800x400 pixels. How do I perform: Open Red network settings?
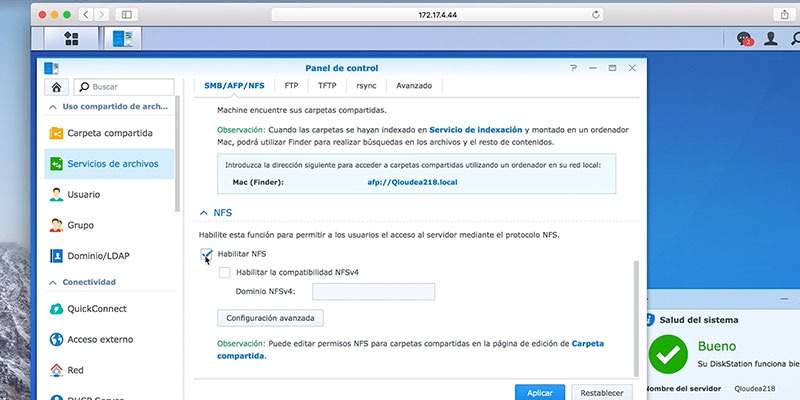(x=109, y=370)
